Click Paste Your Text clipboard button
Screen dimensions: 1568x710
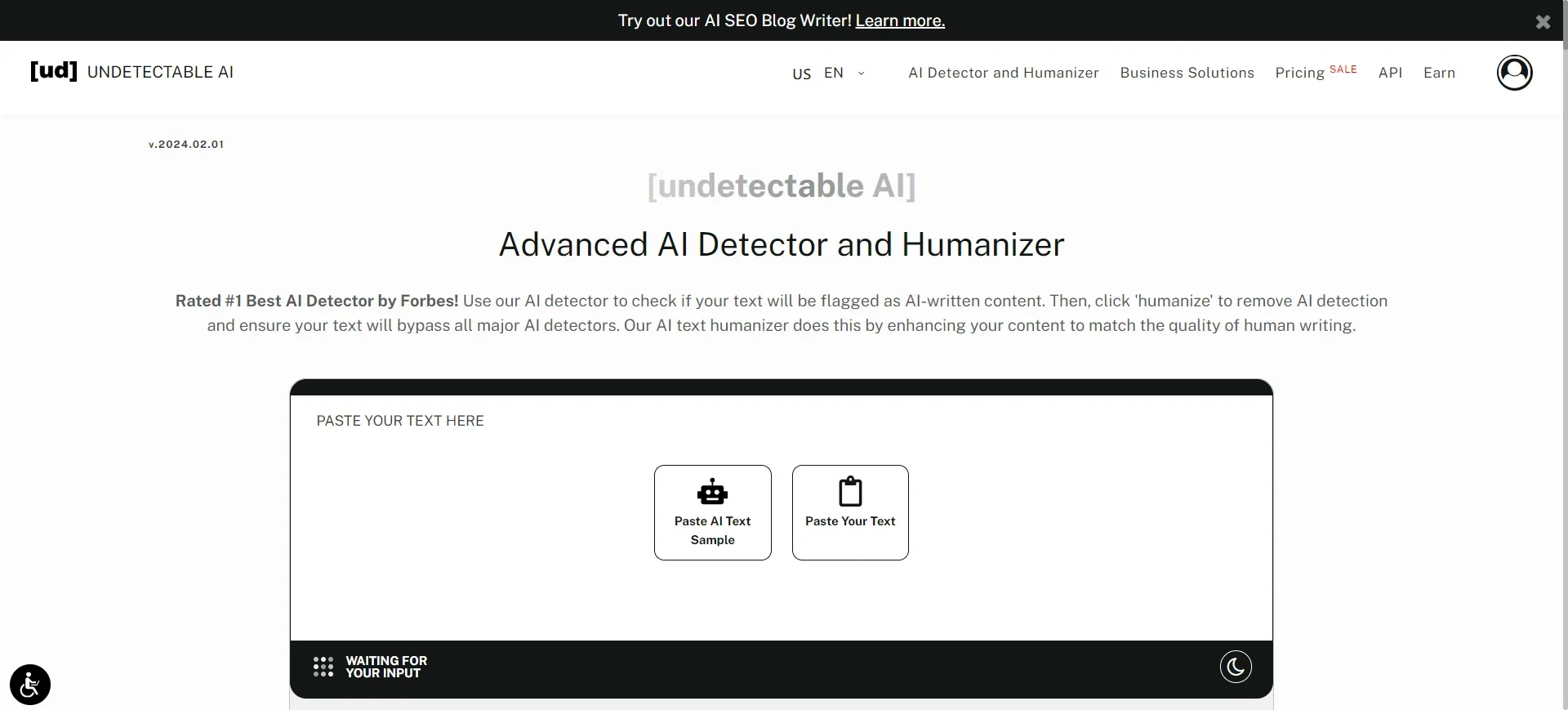[x=850, y=512]
